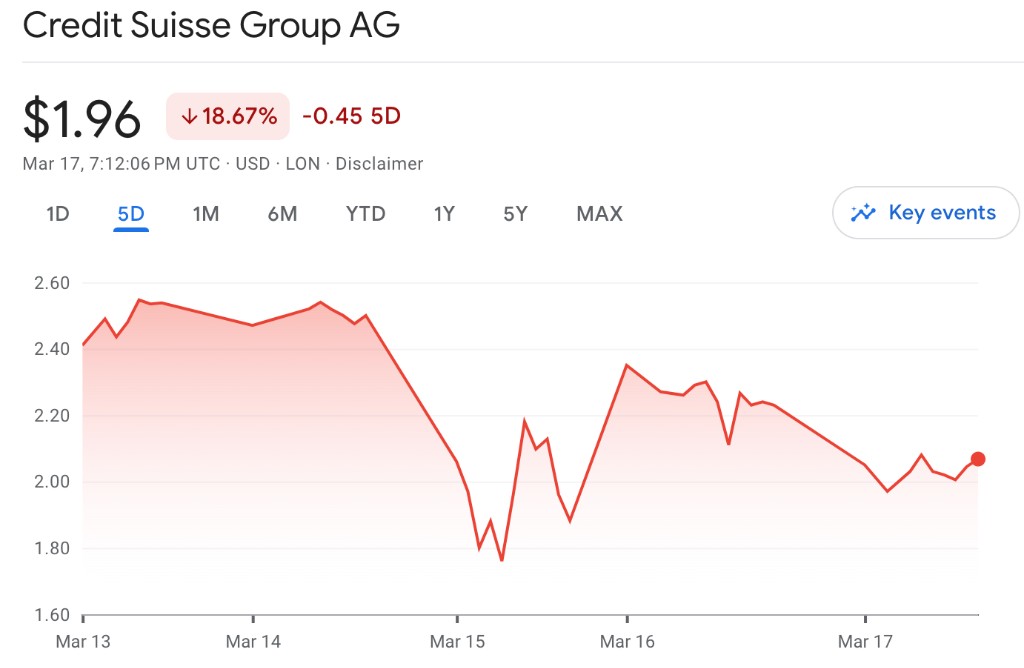Click the Mar 17 date axis label
Screen dimensions: 1024x668
click(865, 641)
